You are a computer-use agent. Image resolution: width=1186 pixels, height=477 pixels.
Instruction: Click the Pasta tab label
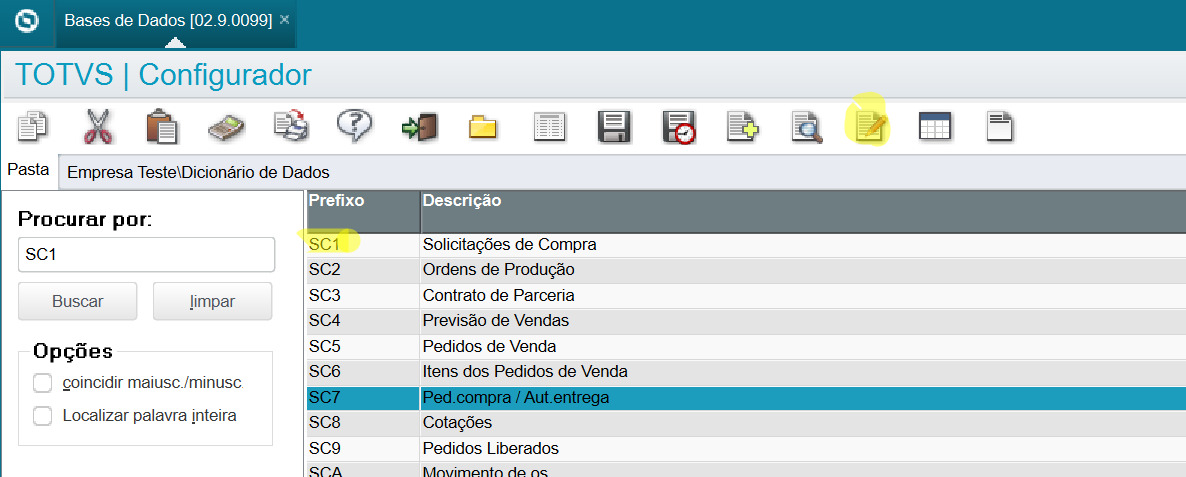(x=29, y=170)
